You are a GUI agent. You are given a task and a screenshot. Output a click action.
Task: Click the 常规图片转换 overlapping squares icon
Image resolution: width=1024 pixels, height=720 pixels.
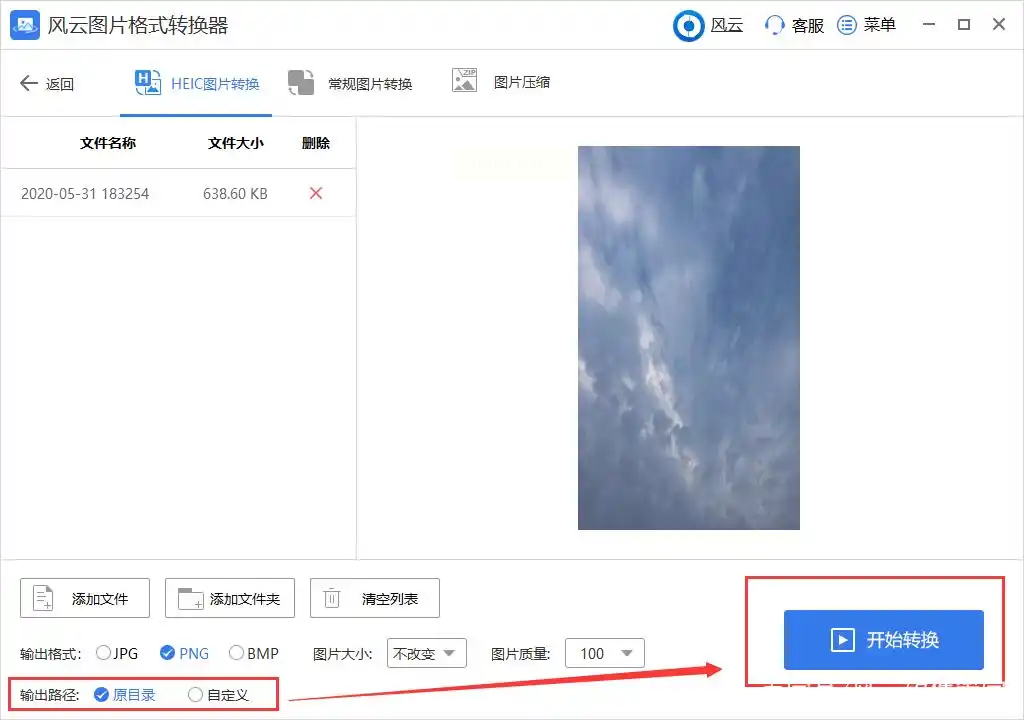301,83
